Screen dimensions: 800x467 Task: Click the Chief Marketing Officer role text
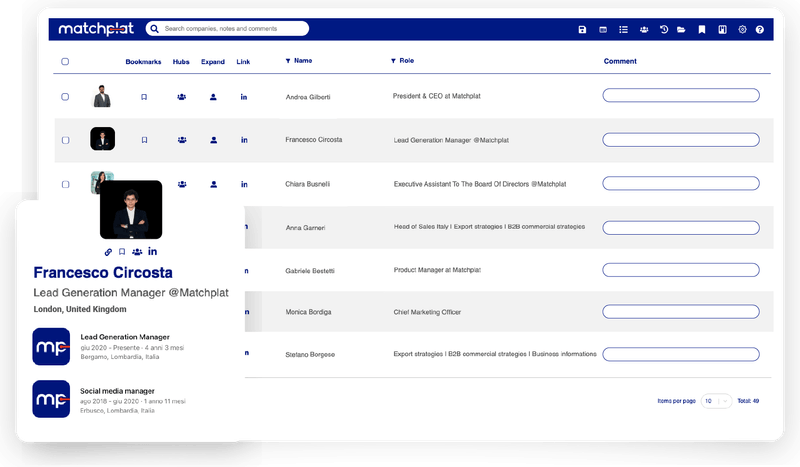pos(427,312)
